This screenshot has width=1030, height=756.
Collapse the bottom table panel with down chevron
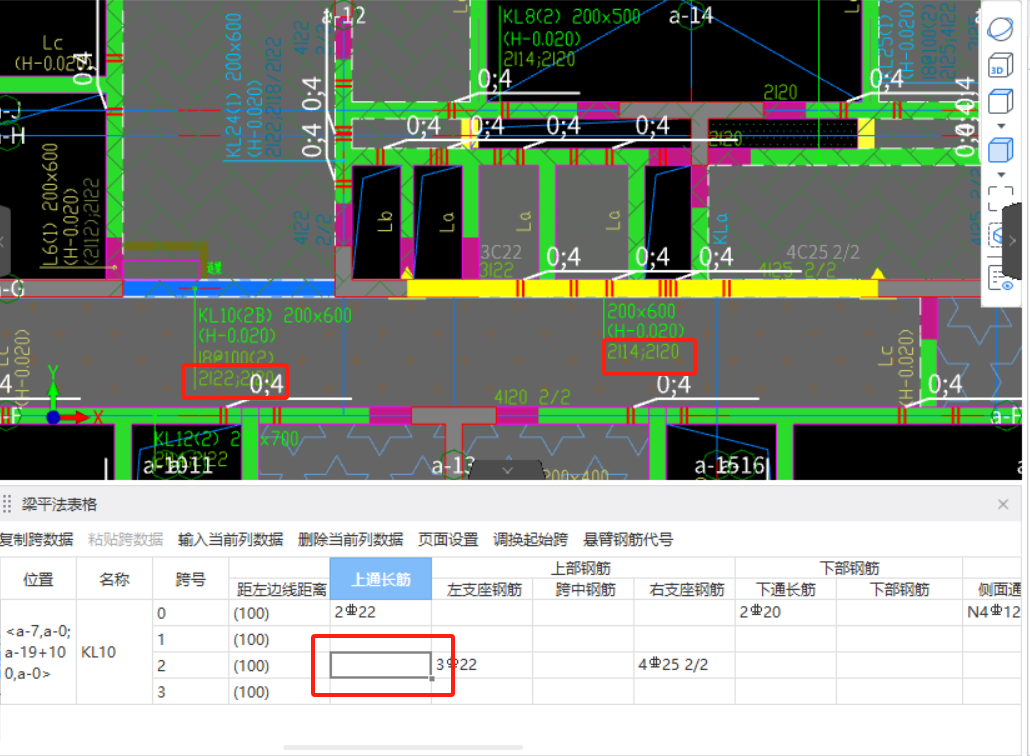(x=507, y=470)
